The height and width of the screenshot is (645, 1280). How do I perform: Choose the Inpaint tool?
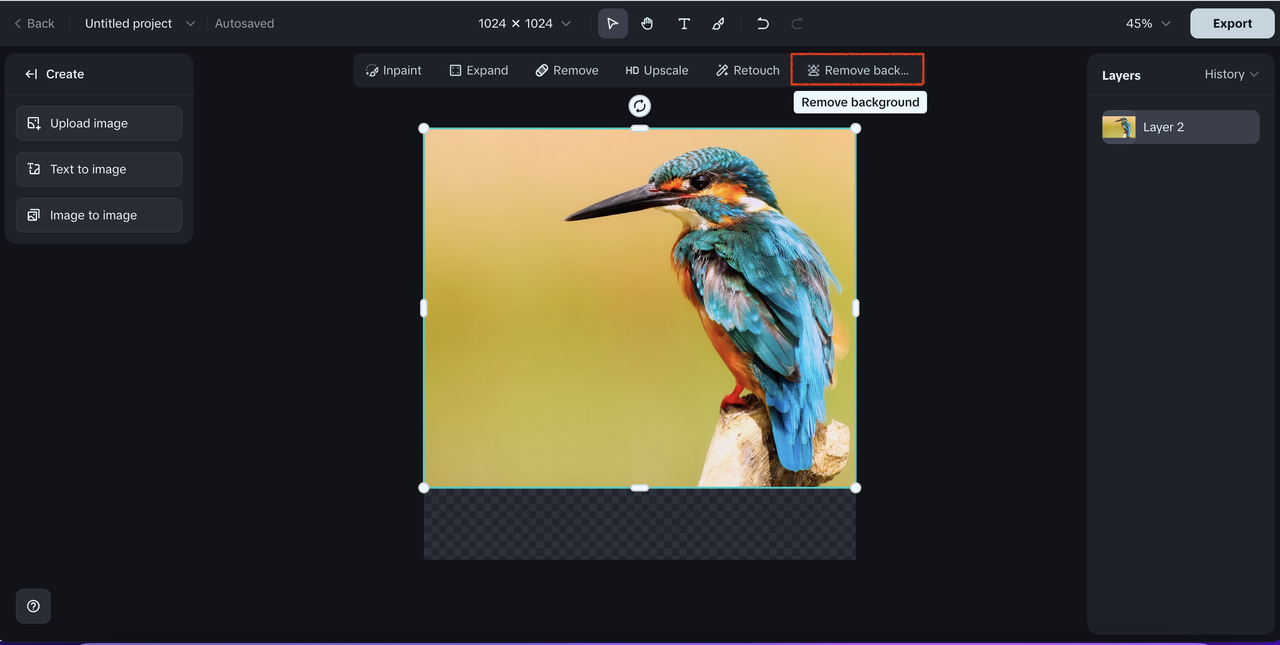(x=394, y=70)
